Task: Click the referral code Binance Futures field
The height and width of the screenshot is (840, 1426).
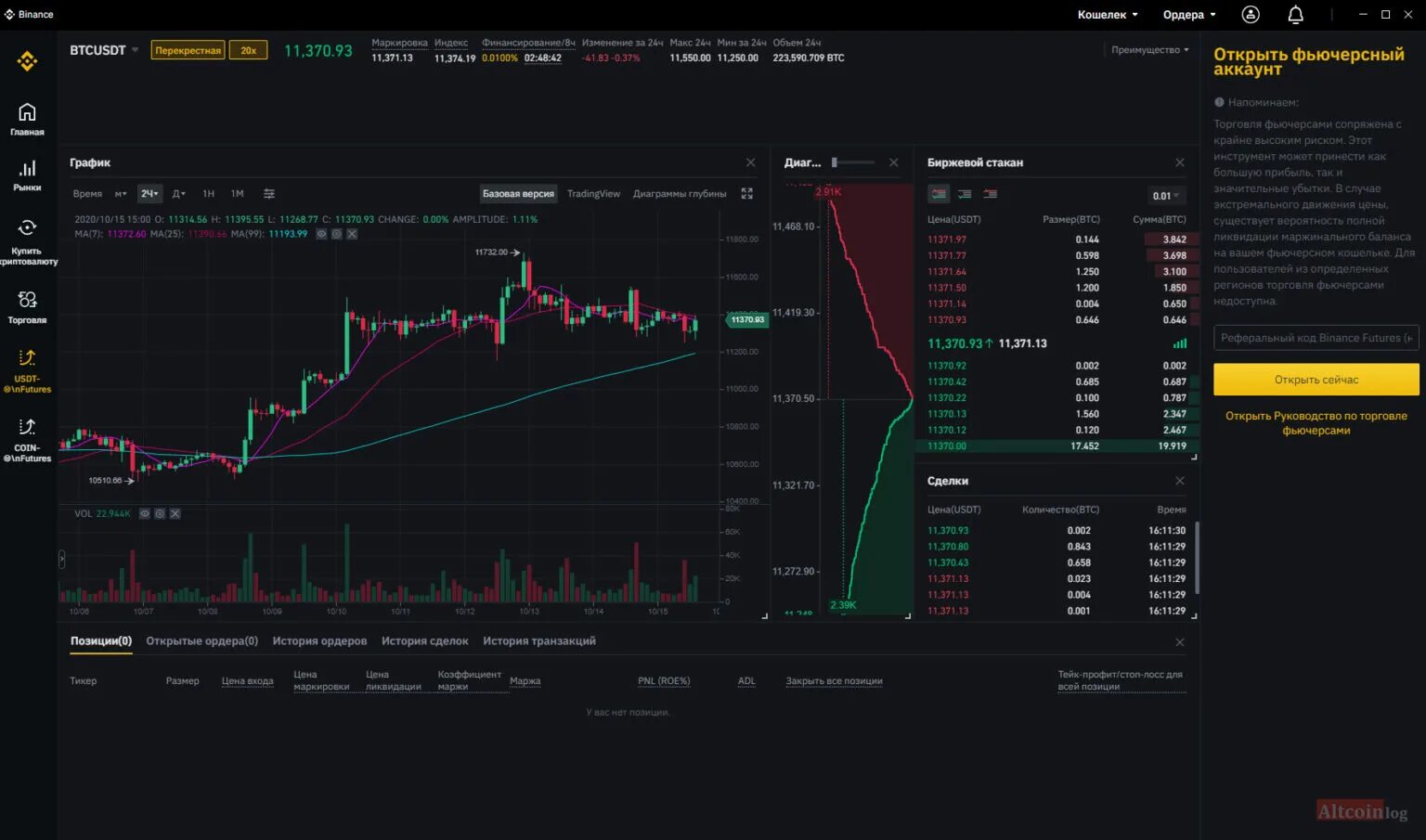Action: point(1316,338)
